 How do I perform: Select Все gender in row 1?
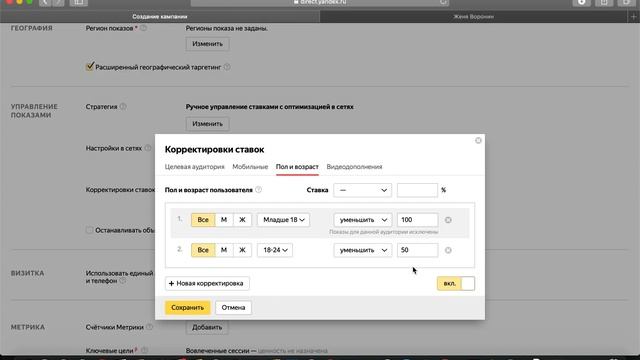203,220
